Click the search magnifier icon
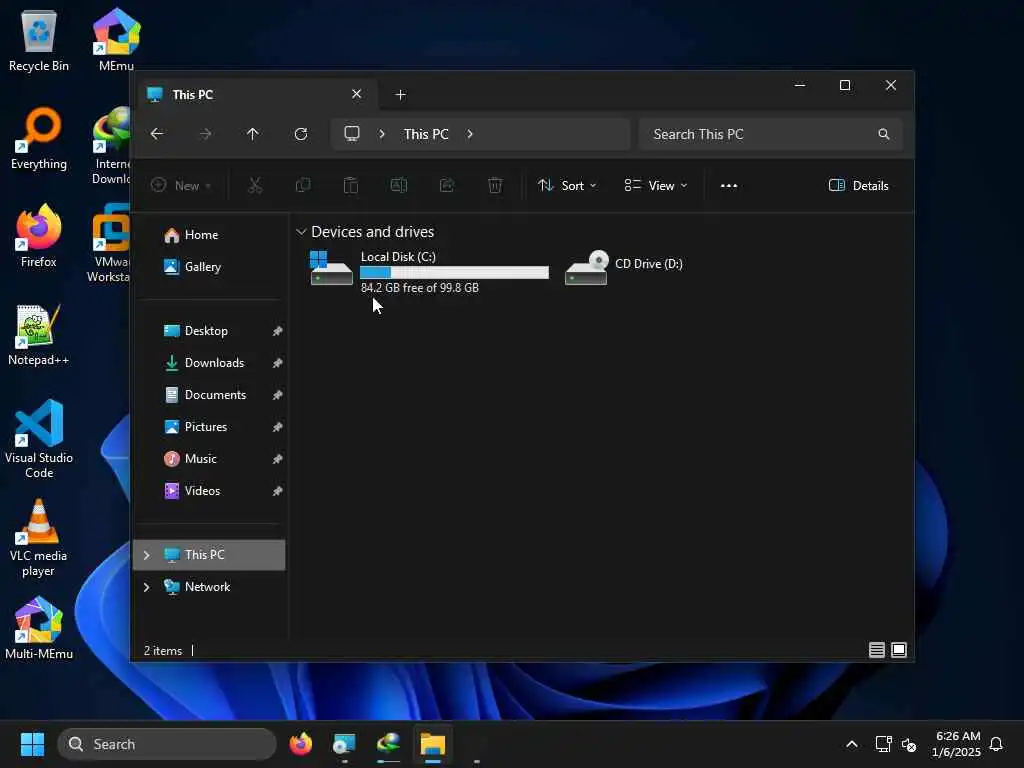This screenshot has width=1024, height=768. coord(884,134)
